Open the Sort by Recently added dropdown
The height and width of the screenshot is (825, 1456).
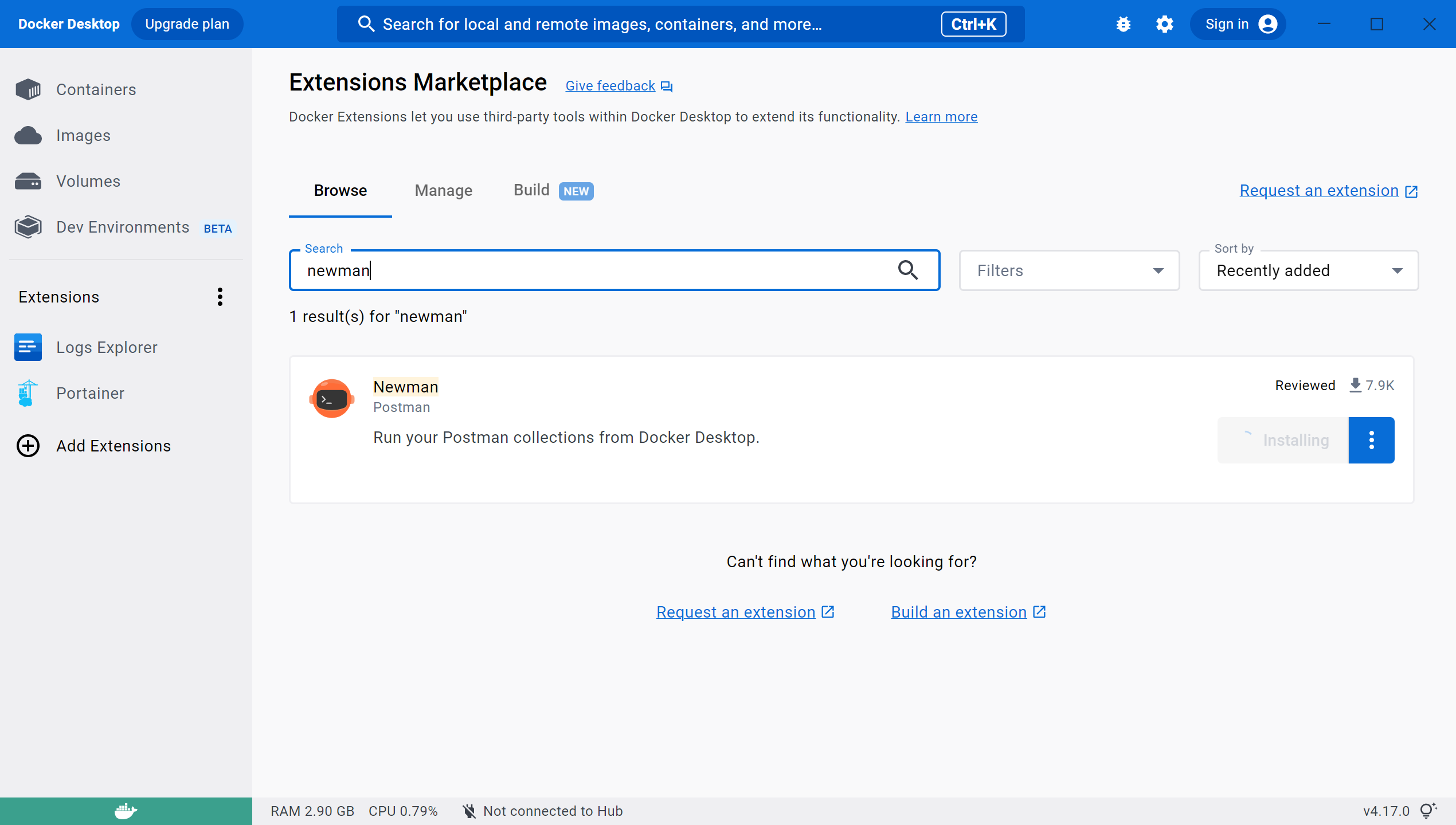point(1308,270)
